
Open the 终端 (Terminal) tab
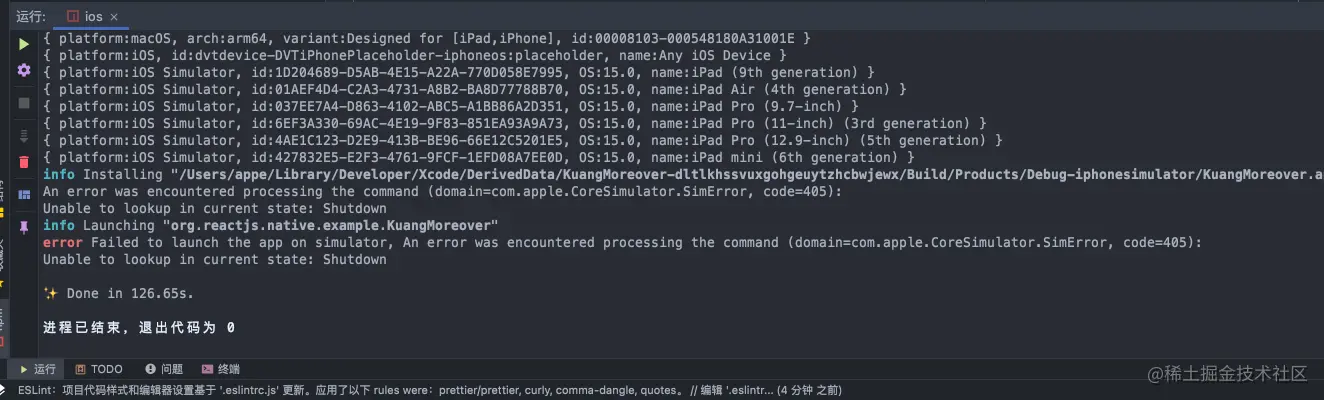(x=221, y=369)
